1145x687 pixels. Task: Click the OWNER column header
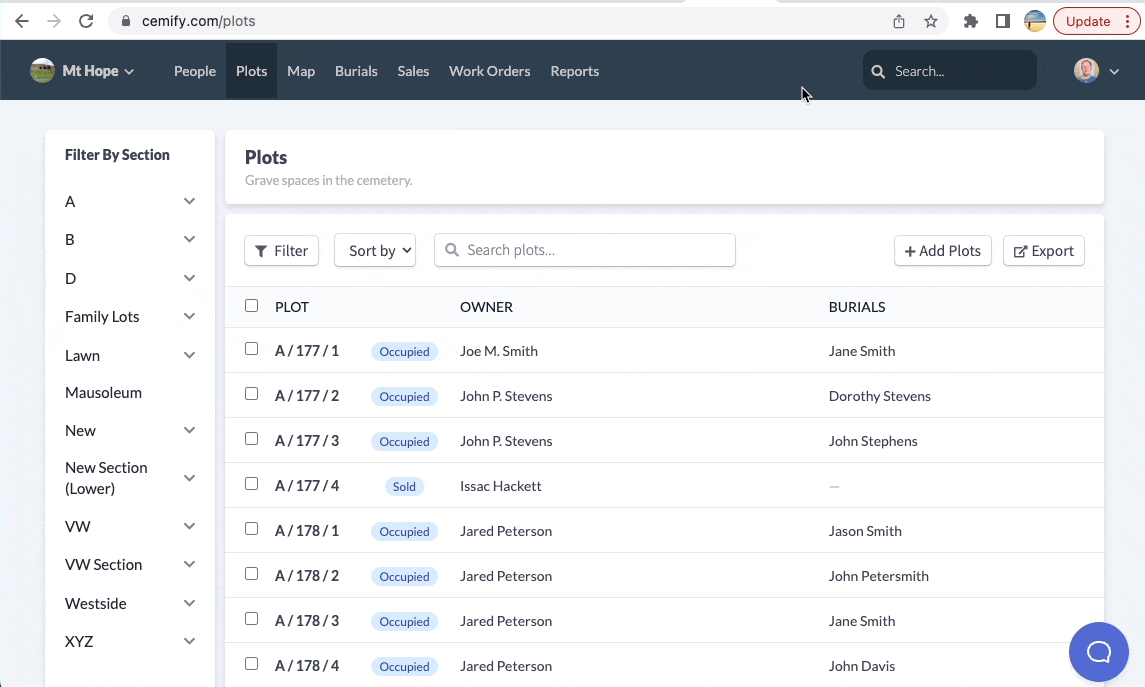point(486,307)
